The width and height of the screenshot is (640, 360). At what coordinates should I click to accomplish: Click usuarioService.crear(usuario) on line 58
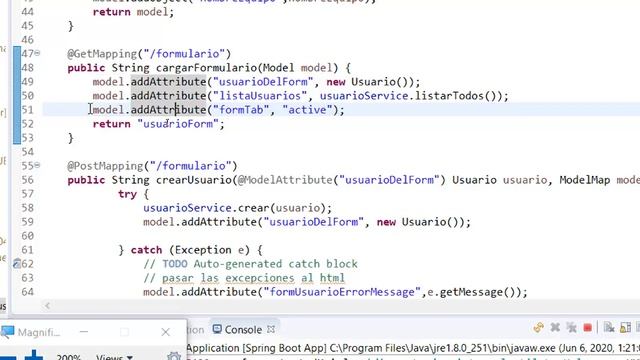pos(234,208)
